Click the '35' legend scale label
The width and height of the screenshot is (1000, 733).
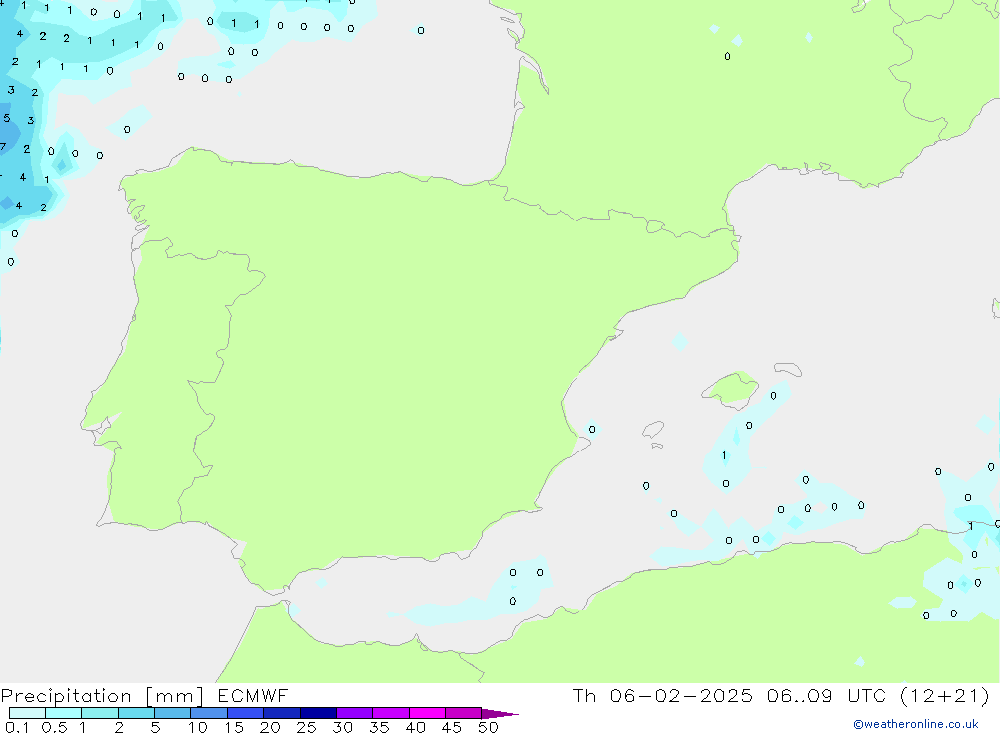point(379,727)
